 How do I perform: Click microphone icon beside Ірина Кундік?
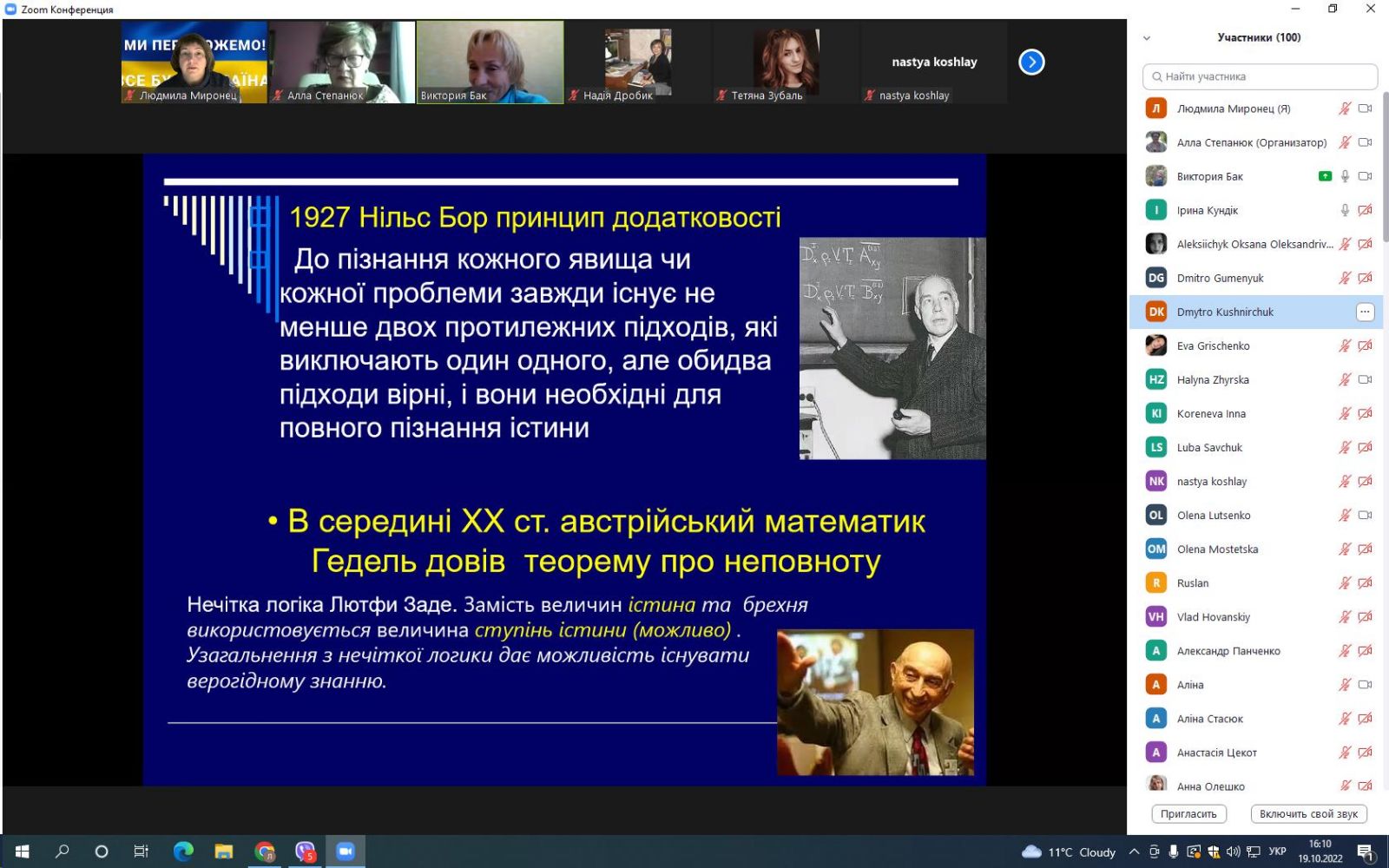coord(1345,210)
